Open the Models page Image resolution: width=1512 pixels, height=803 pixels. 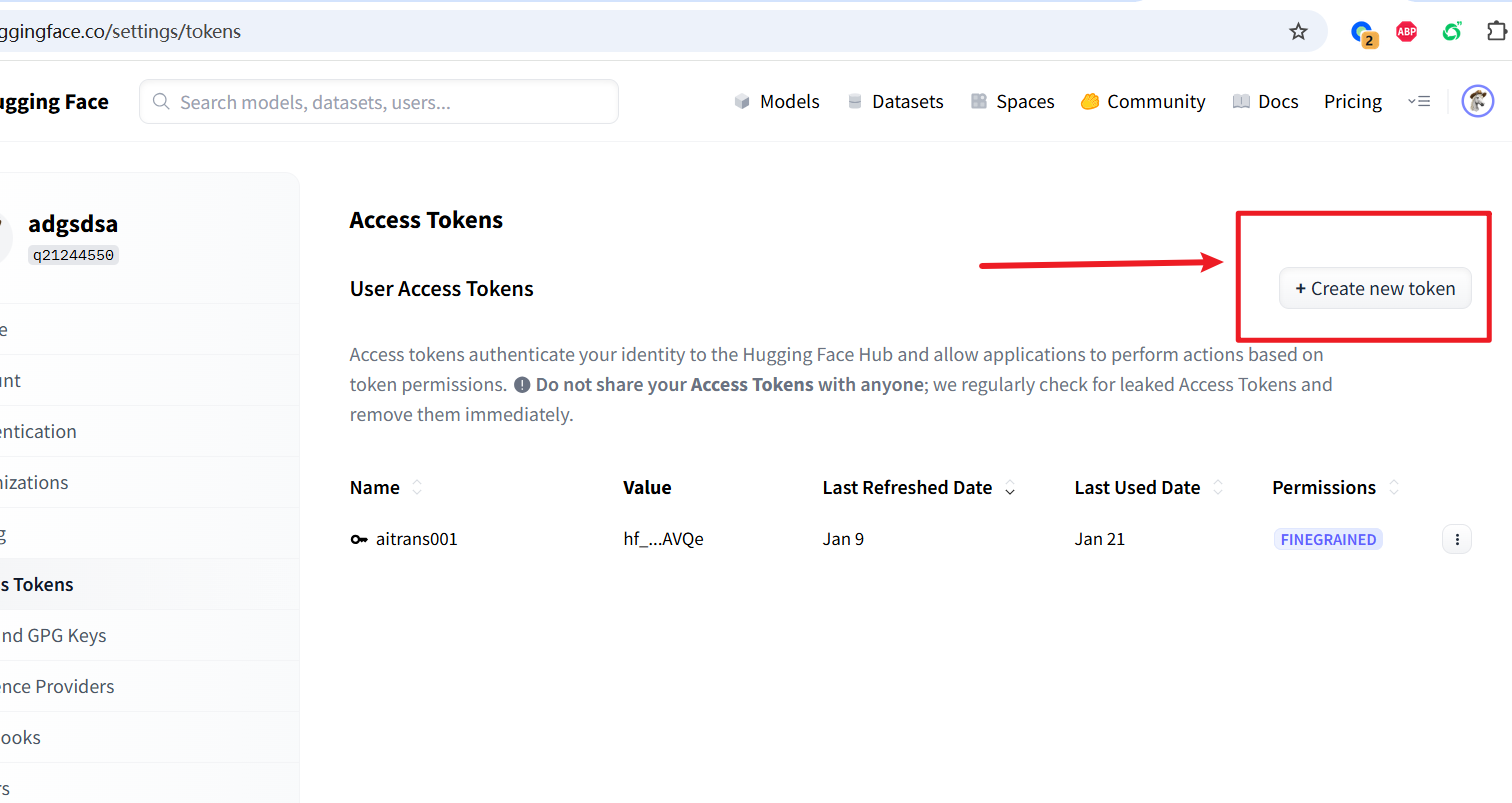(x=777, y=101)
